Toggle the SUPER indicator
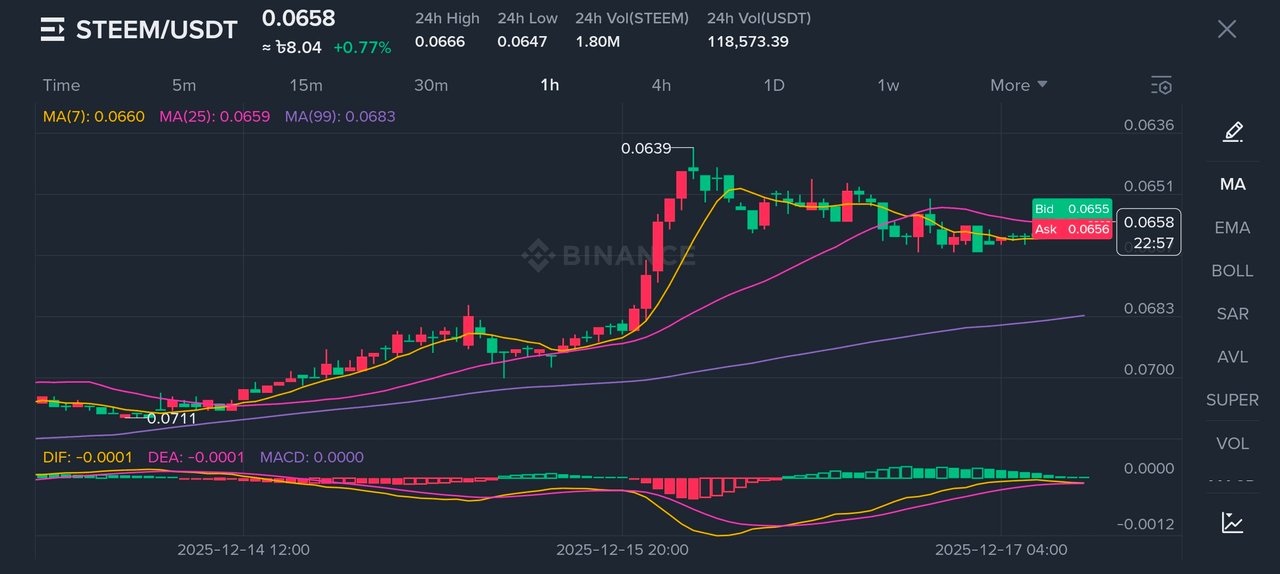The image size is (1280, 574). coord(1232,400)
